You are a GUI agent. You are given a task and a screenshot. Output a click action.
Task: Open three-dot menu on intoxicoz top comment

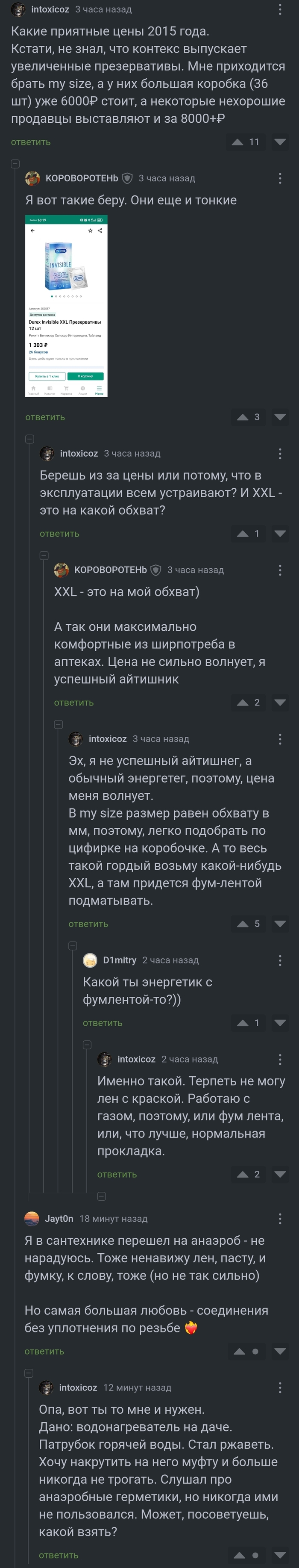coord(279,9)
